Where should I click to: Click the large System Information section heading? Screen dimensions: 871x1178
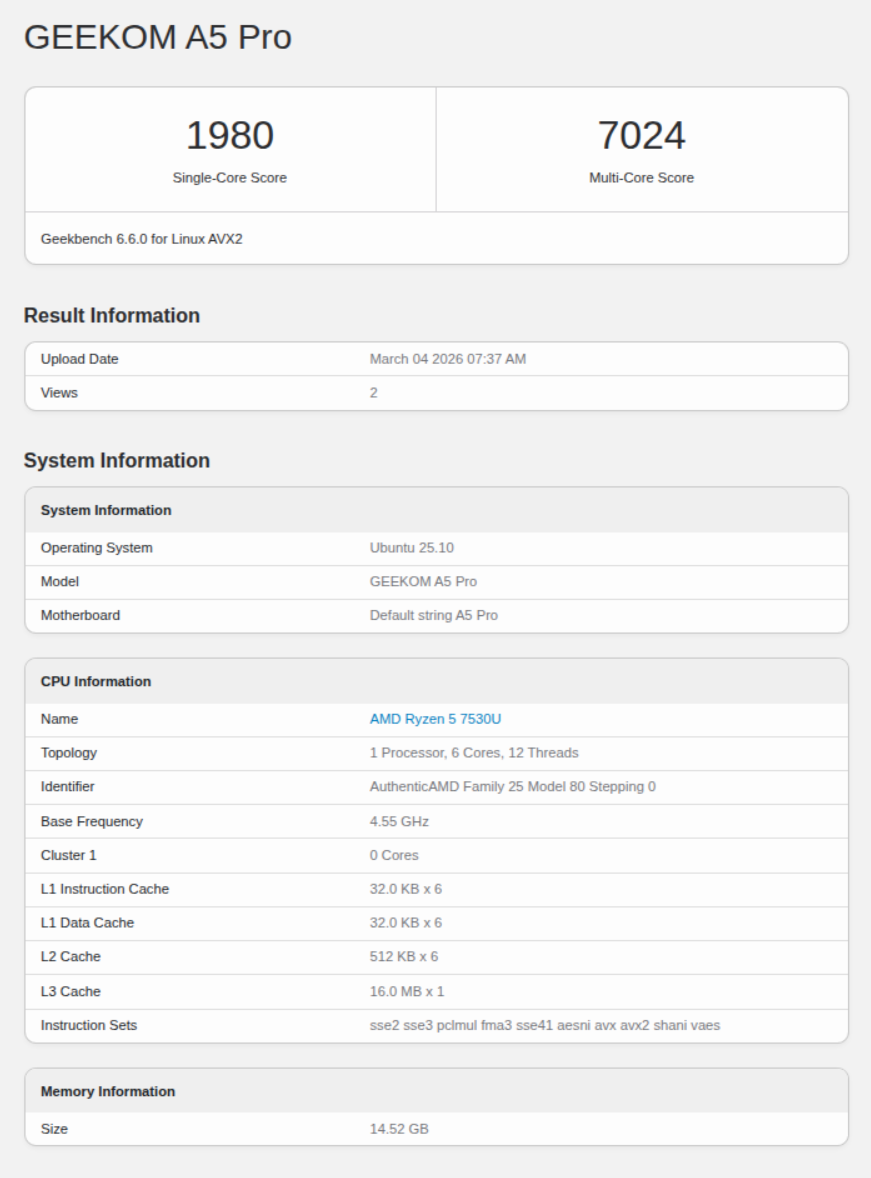pos(116,461)
